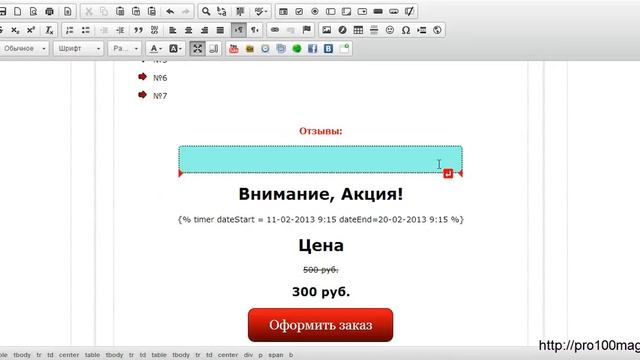Insert a text field
Viewport: 640px width, 360px height.
coord(331,11)
